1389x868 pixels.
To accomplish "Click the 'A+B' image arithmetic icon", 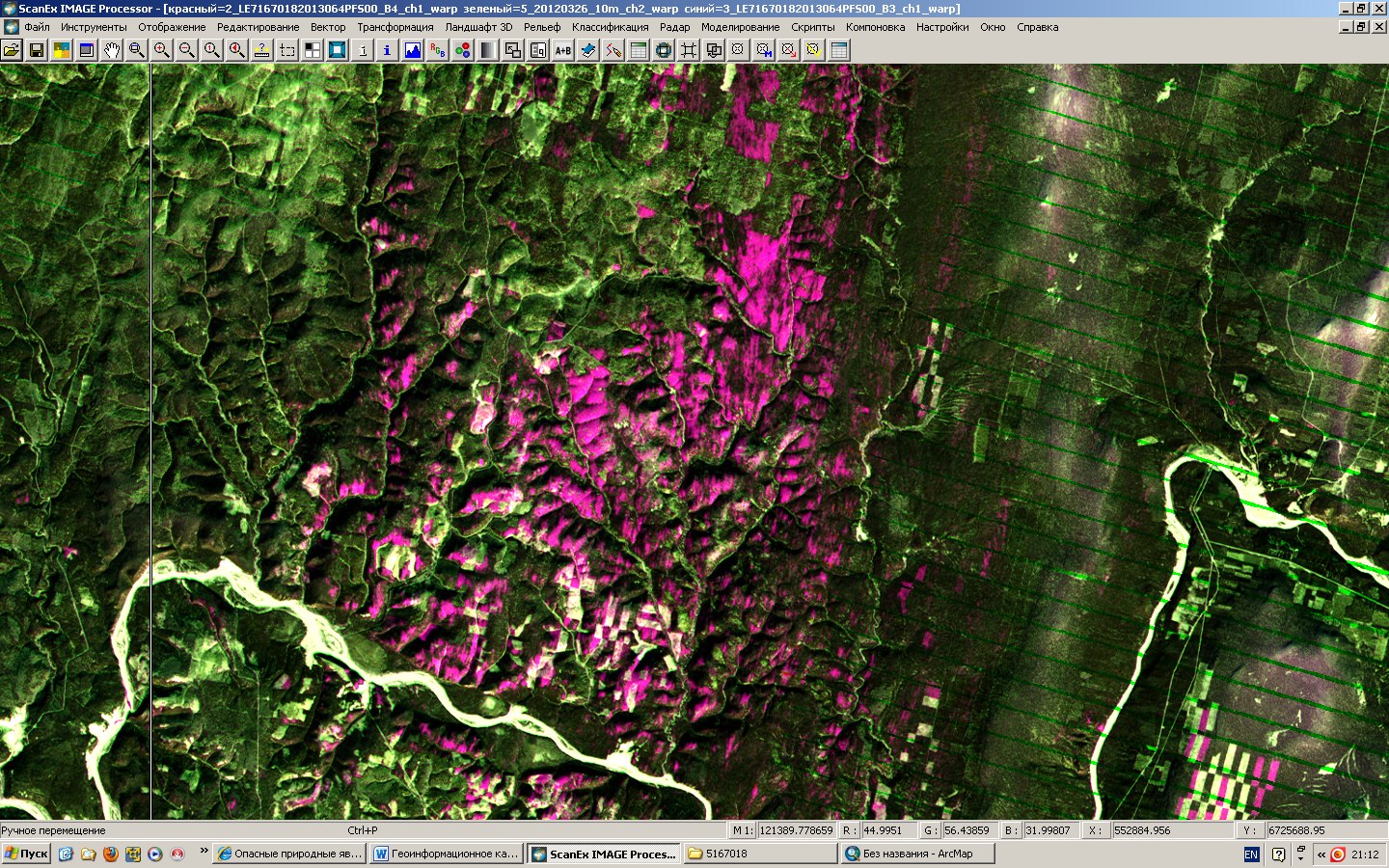I will [563, 50].
